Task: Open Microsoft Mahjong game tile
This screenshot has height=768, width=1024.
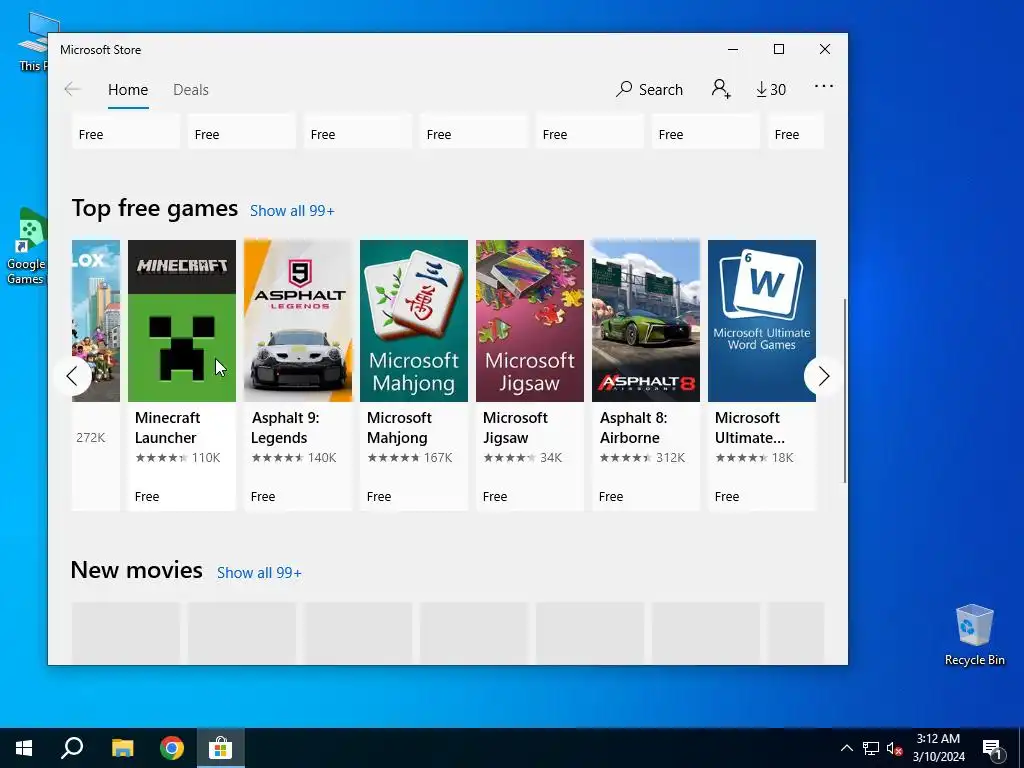Action: 414,375
